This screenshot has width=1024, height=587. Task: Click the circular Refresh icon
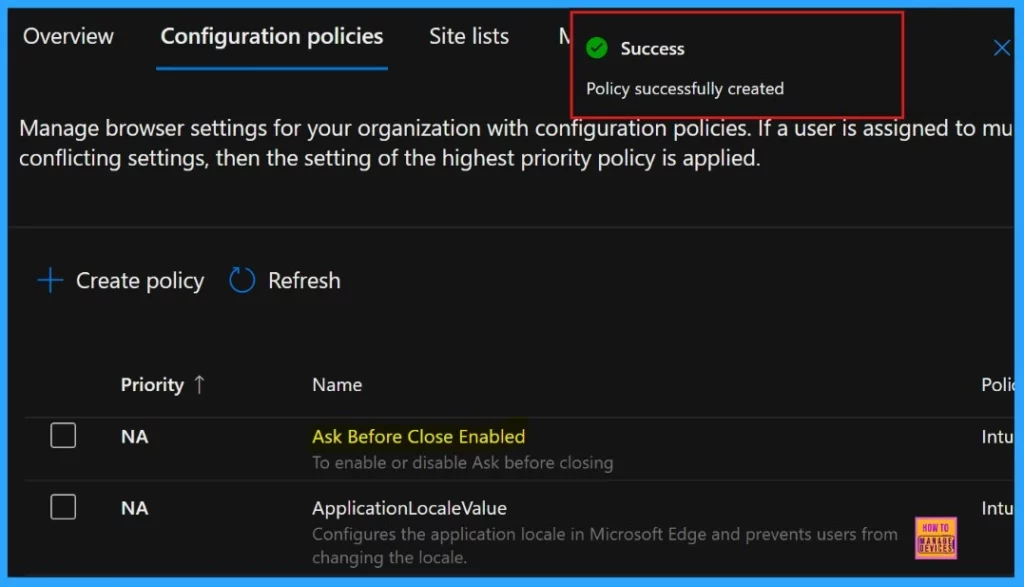click(x=242, y=280)
